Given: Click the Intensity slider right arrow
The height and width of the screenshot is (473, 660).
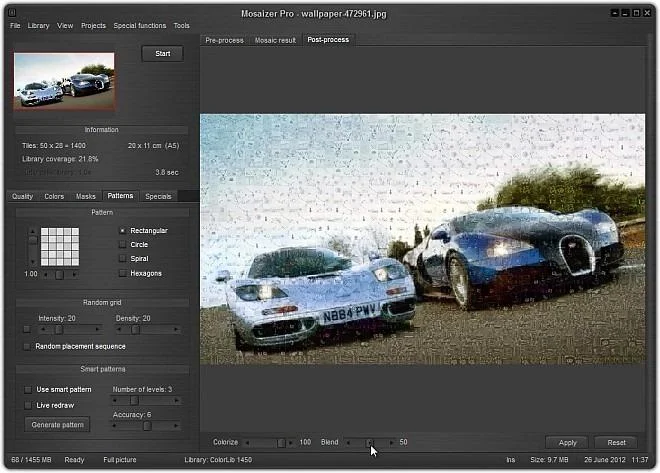Looking at the screenshot, I should click(98, 330).
